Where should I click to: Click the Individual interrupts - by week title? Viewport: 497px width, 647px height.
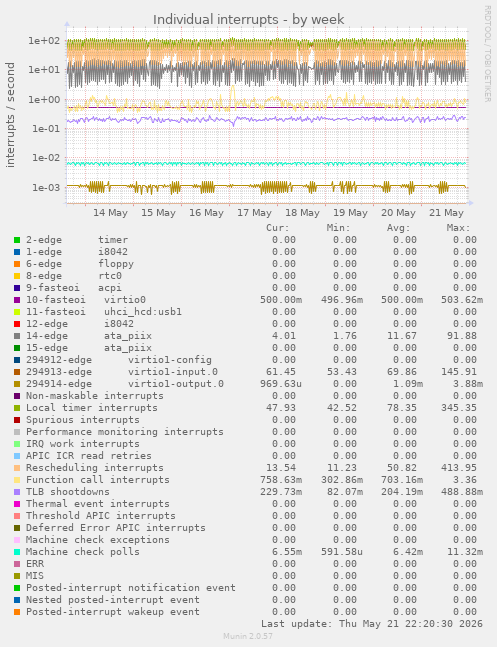coord(248,19)
